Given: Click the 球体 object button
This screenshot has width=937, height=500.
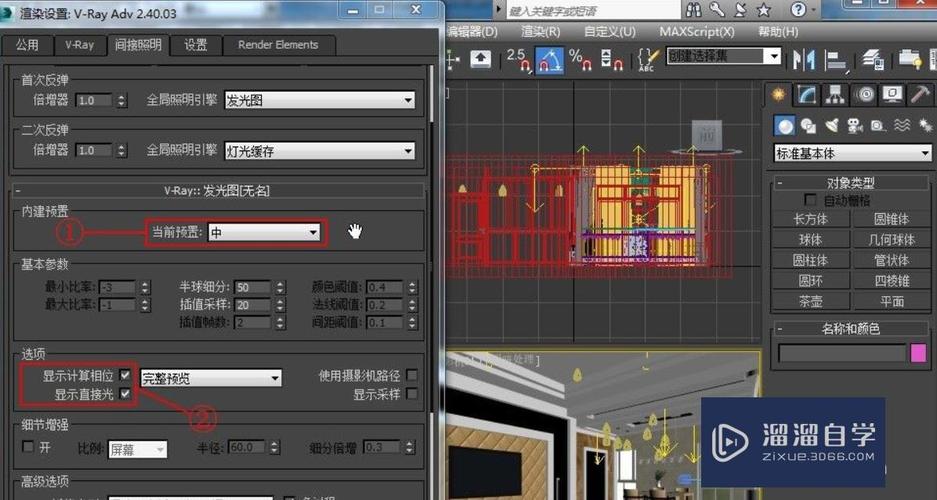Looking at the screenshot, I should pyautogui.click(x=811, y=240).
